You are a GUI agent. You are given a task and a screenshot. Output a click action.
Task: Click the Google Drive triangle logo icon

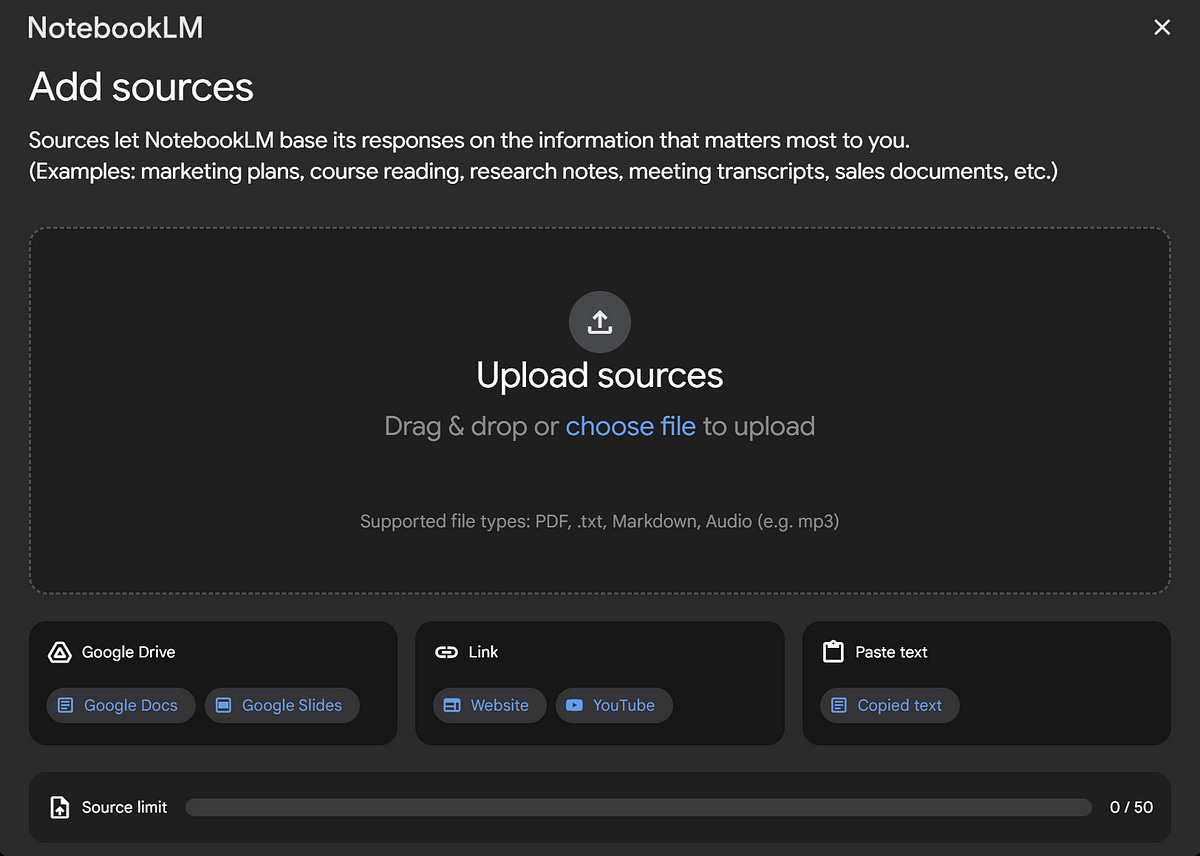(x=59, y=652)
